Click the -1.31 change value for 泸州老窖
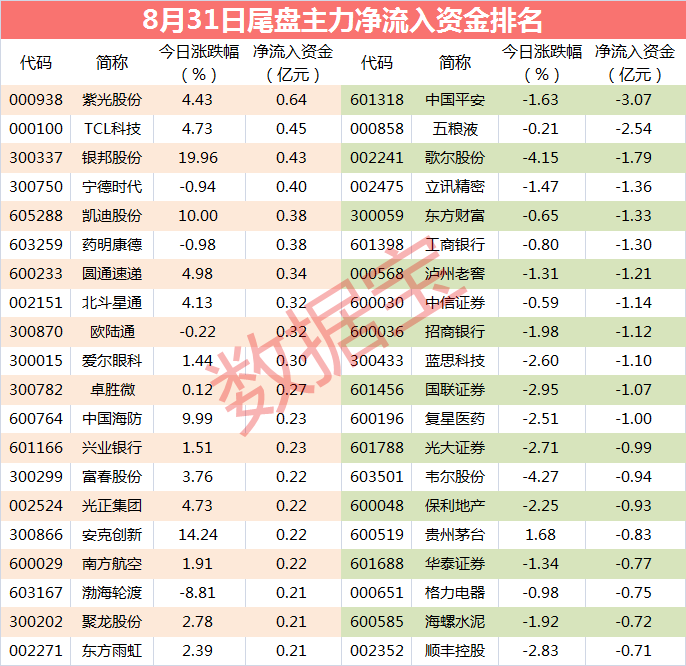This screenshot has width=686, height=666. pos(540,273)
